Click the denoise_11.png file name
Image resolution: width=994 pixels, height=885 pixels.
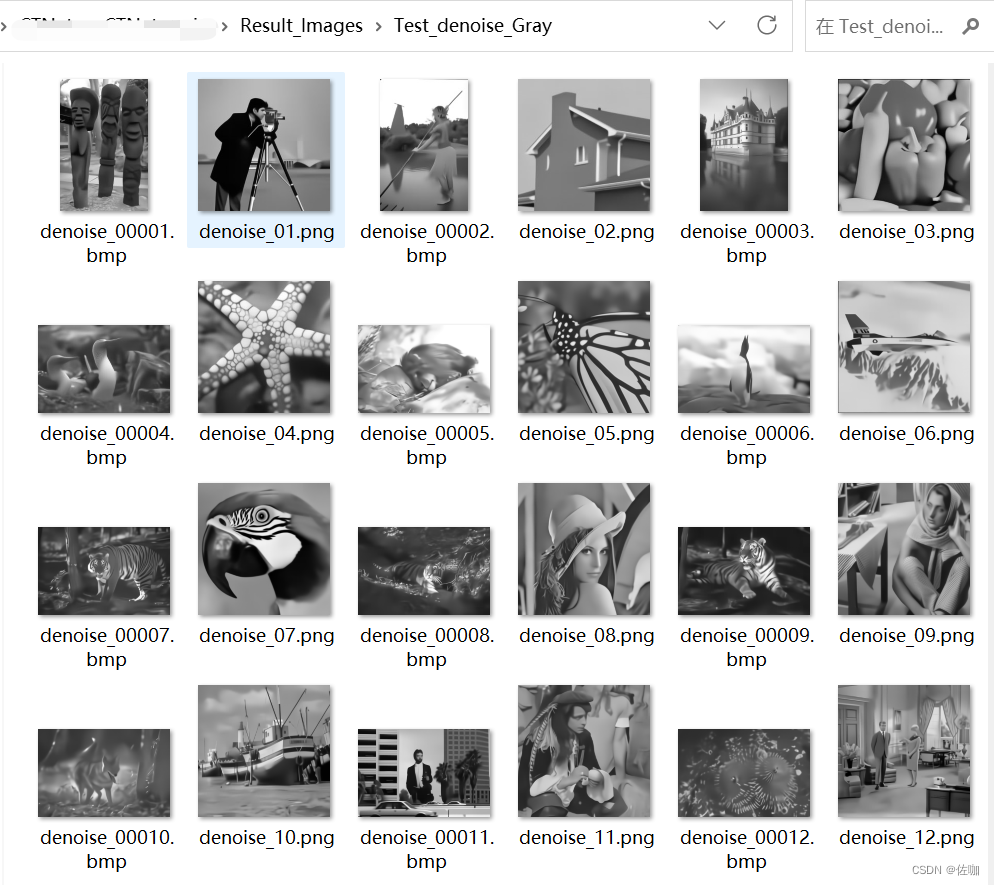(x=586, y=838)
